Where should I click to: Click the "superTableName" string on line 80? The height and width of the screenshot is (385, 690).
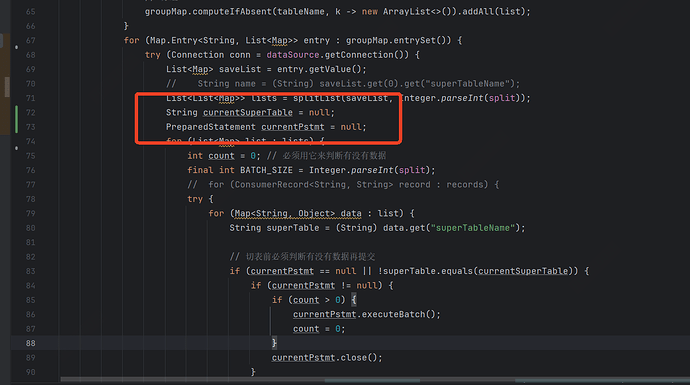point(473,228)
